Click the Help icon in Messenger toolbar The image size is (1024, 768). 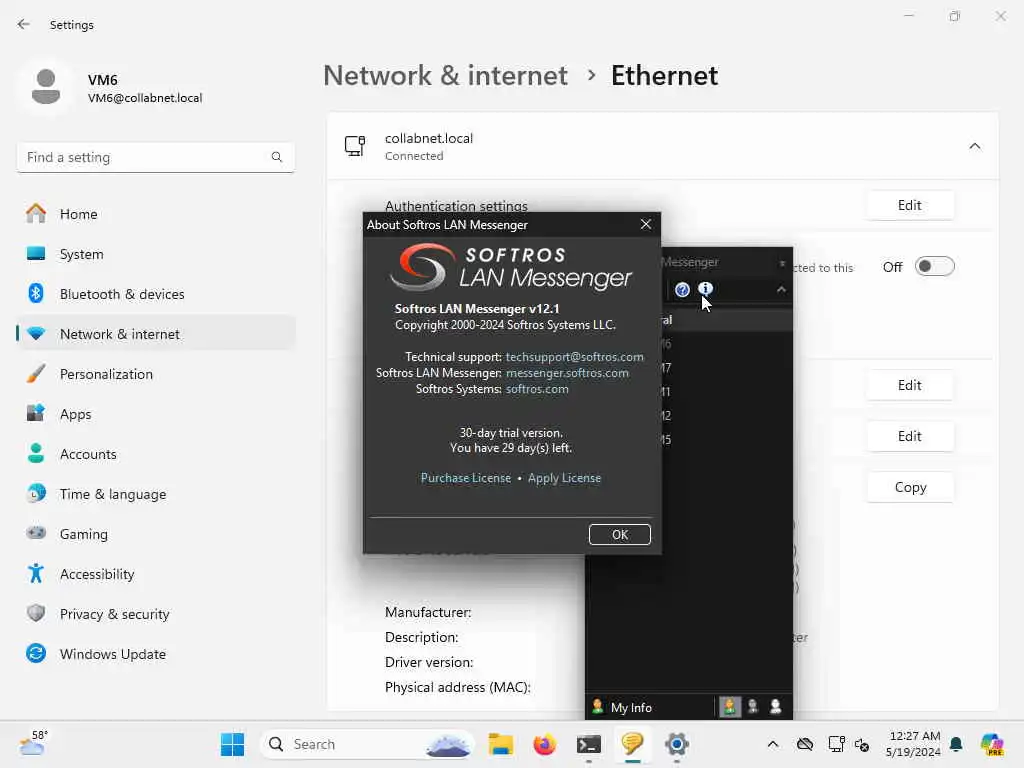682,289
